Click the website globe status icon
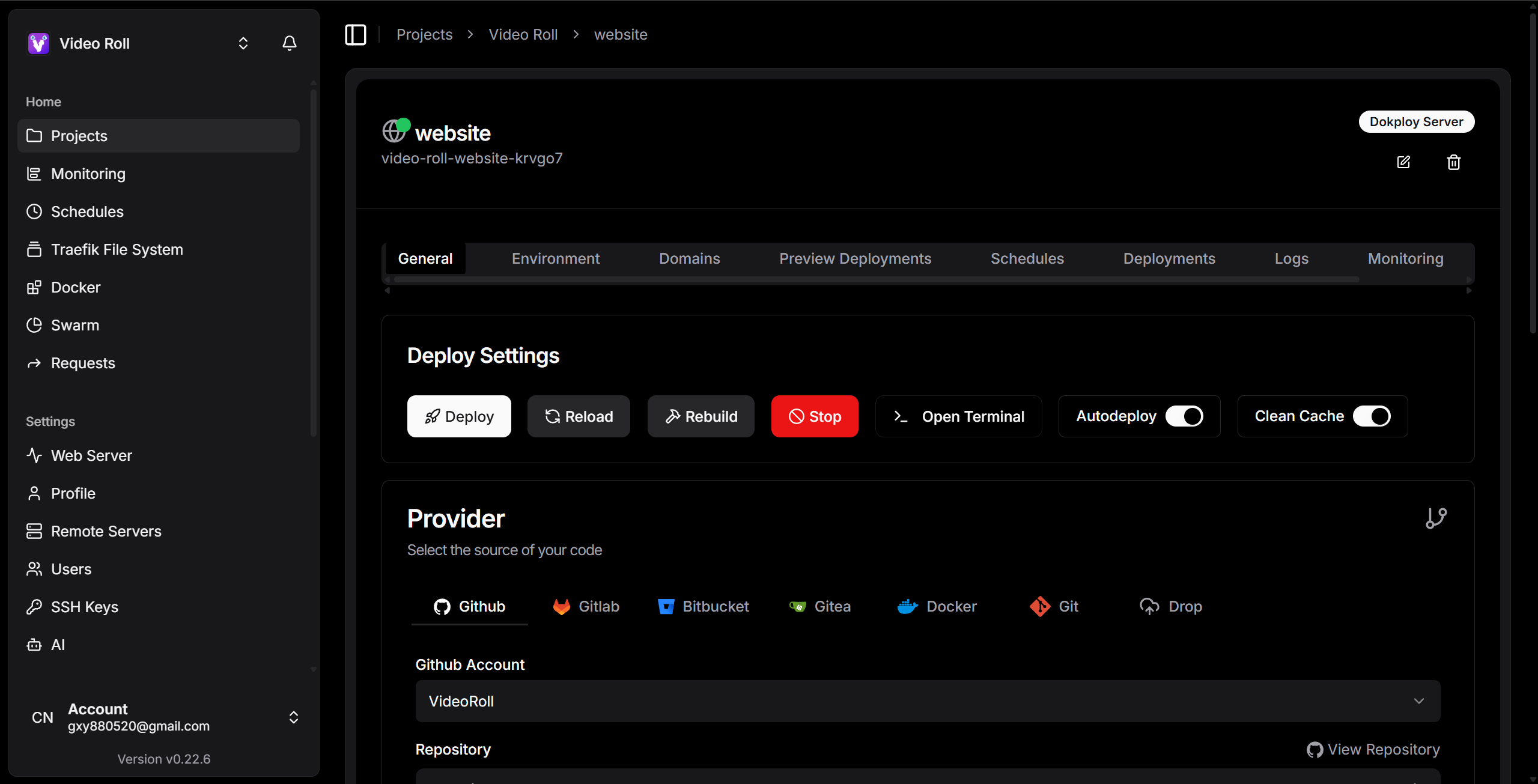The image size is (1538, 784). (x=395, y=130)
